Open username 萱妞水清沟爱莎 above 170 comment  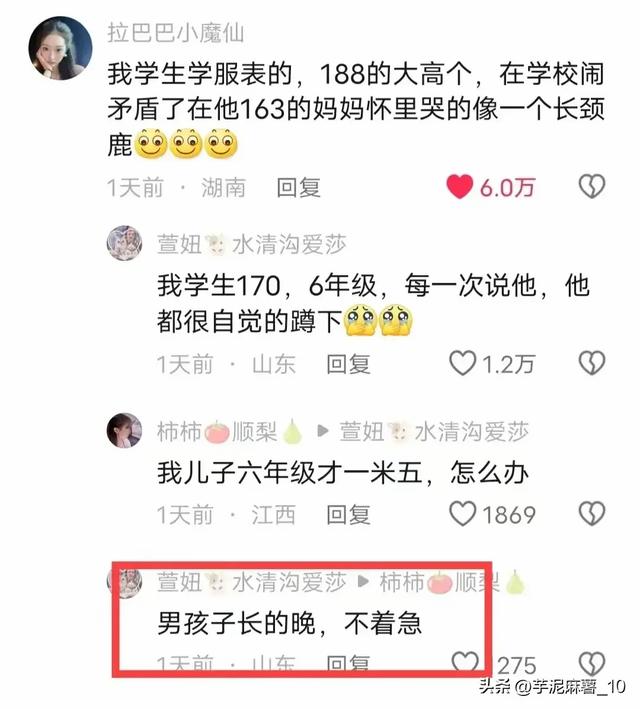251,244
